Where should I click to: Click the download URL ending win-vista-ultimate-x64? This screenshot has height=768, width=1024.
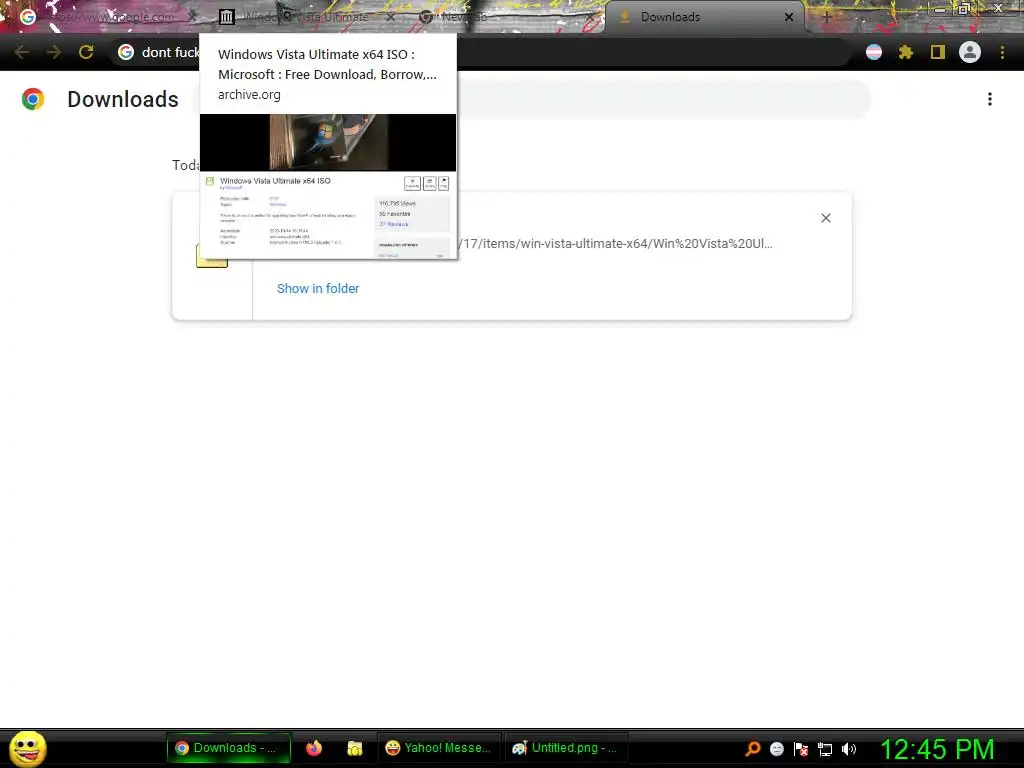pyautogui.click(x=615, y=244)
